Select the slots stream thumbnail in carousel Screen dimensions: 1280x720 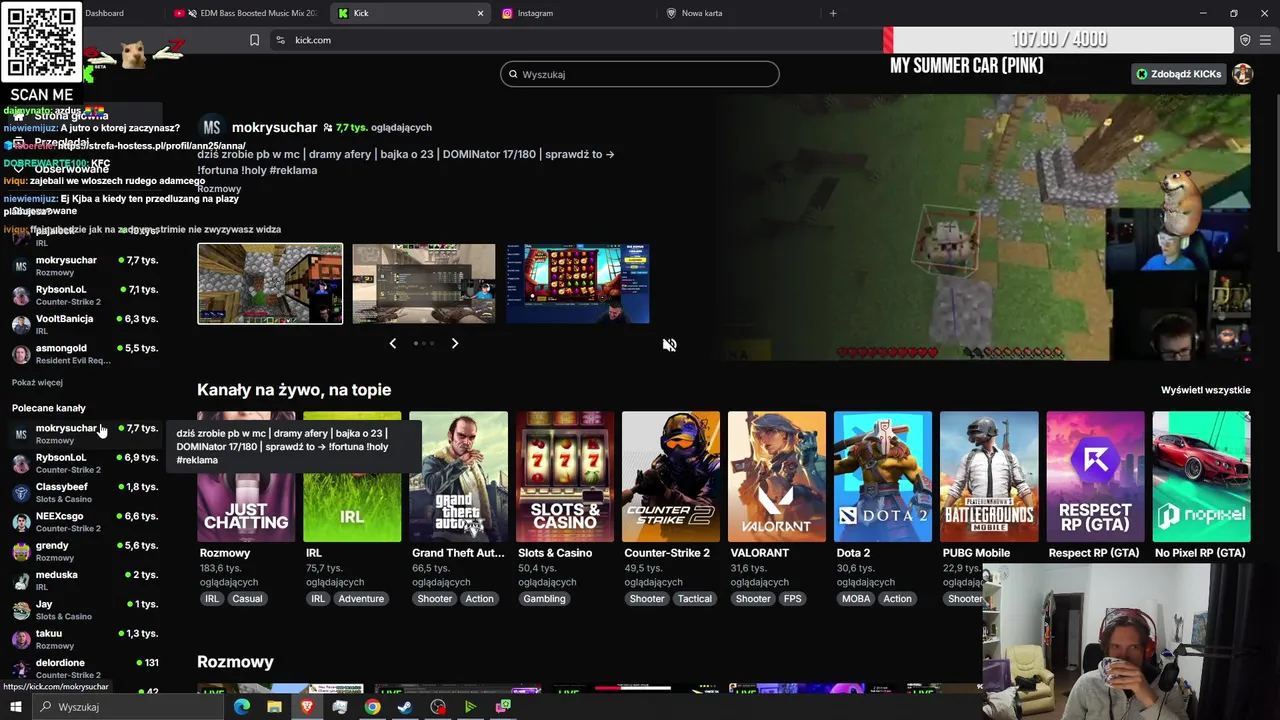tap(578, 284)
